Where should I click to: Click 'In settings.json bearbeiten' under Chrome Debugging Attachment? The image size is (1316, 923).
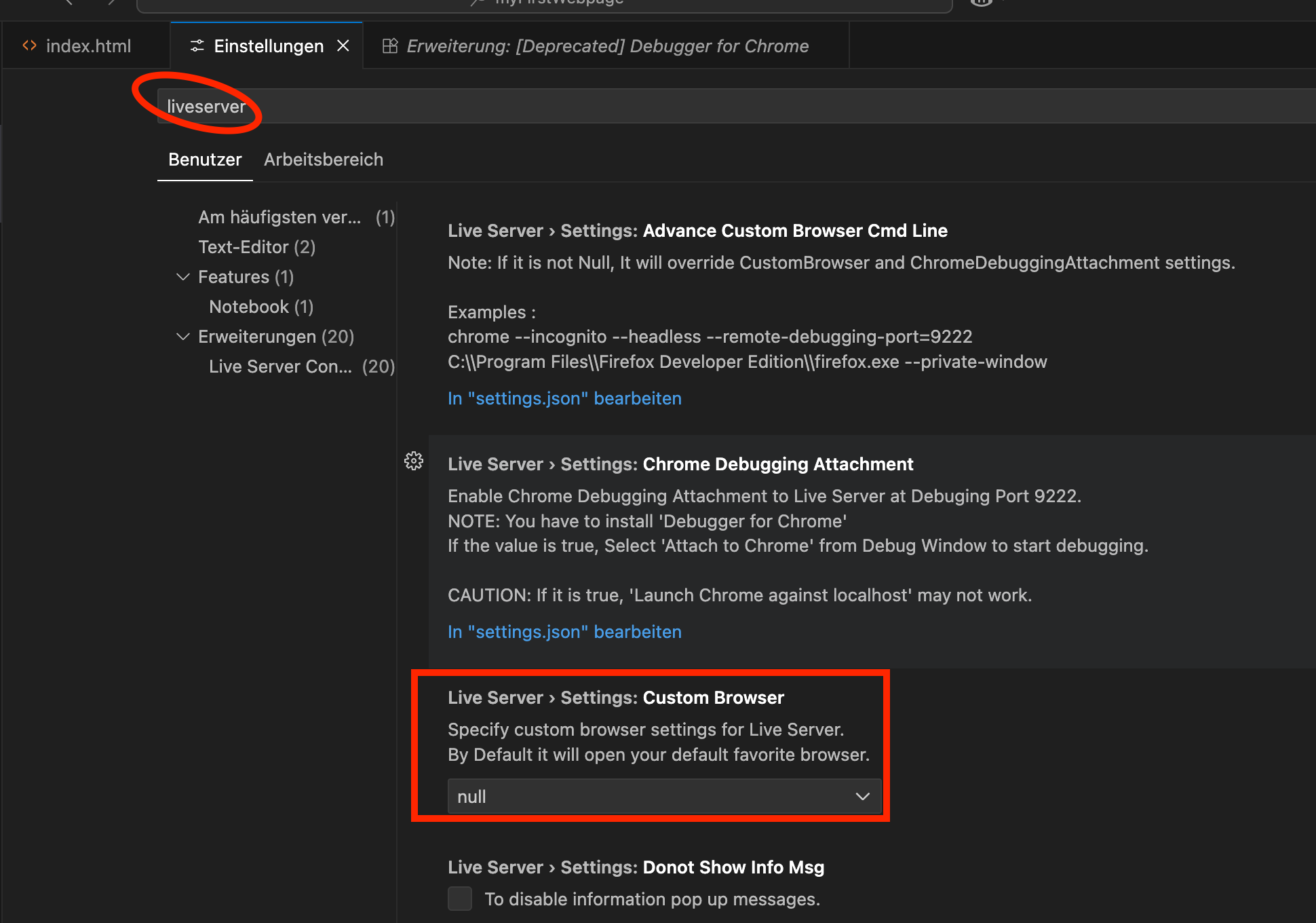click(564, 631)
